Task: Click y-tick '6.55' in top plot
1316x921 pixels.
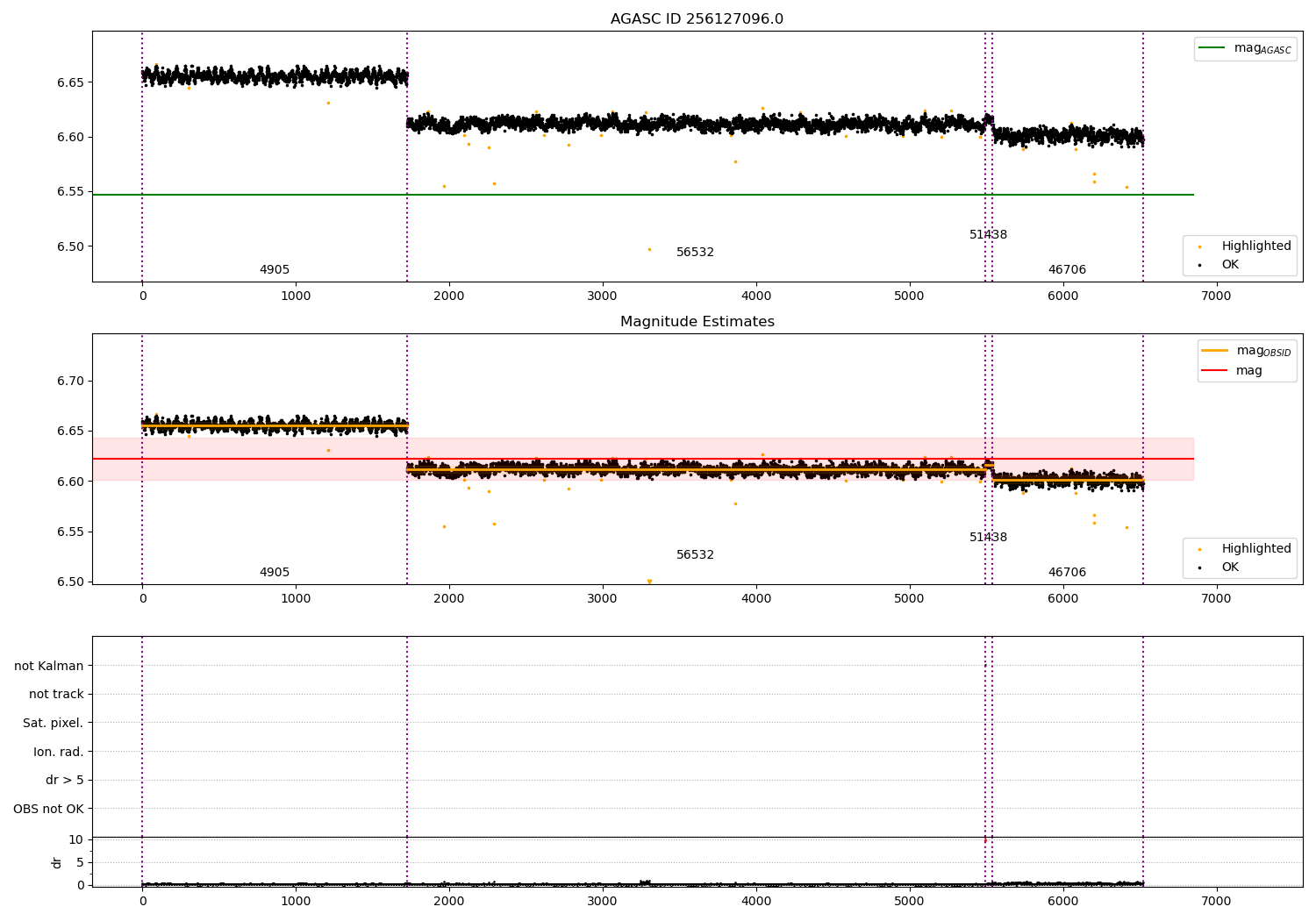Action: [x=71, y=192]
